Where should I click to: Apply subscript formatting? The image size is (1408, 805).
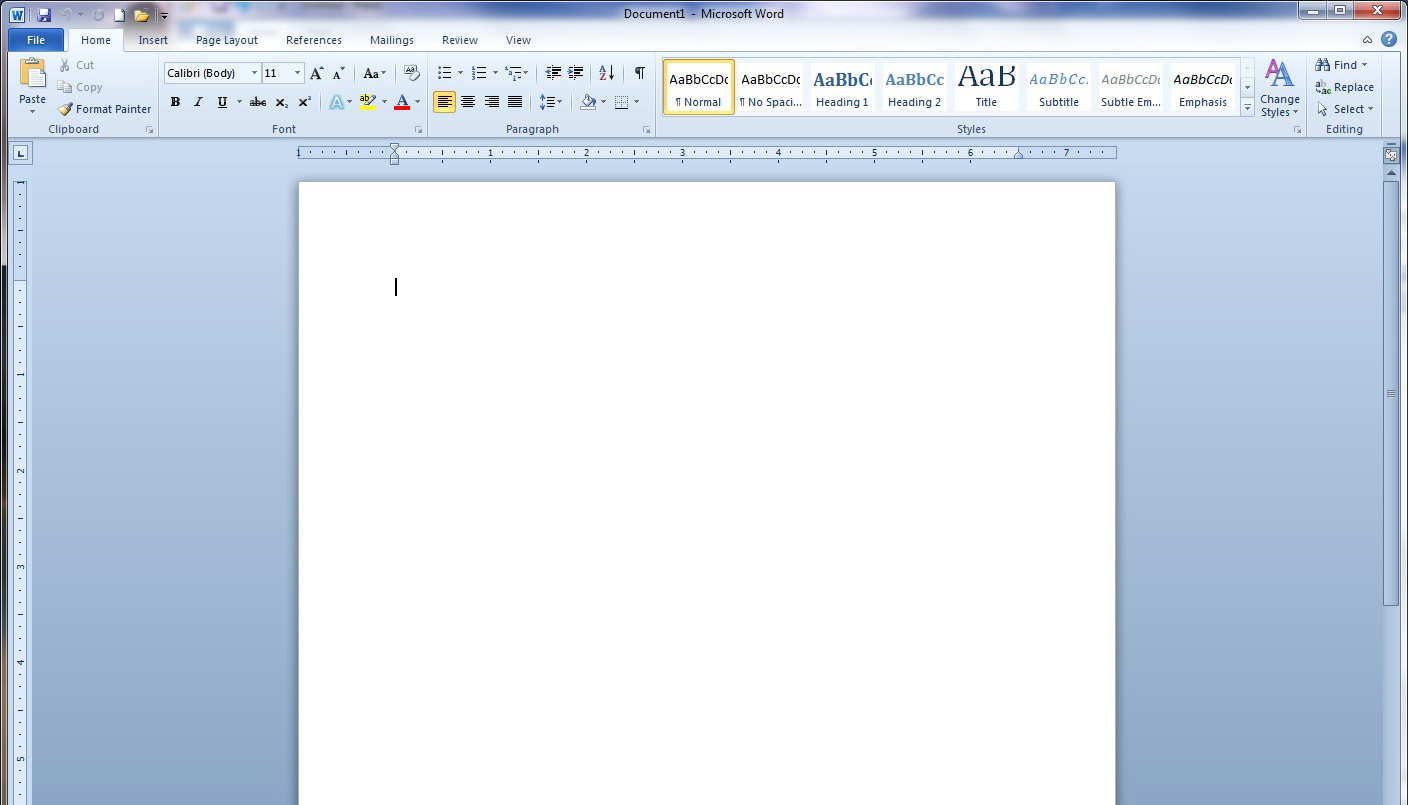pyautogui.click(x=282, y=102)
